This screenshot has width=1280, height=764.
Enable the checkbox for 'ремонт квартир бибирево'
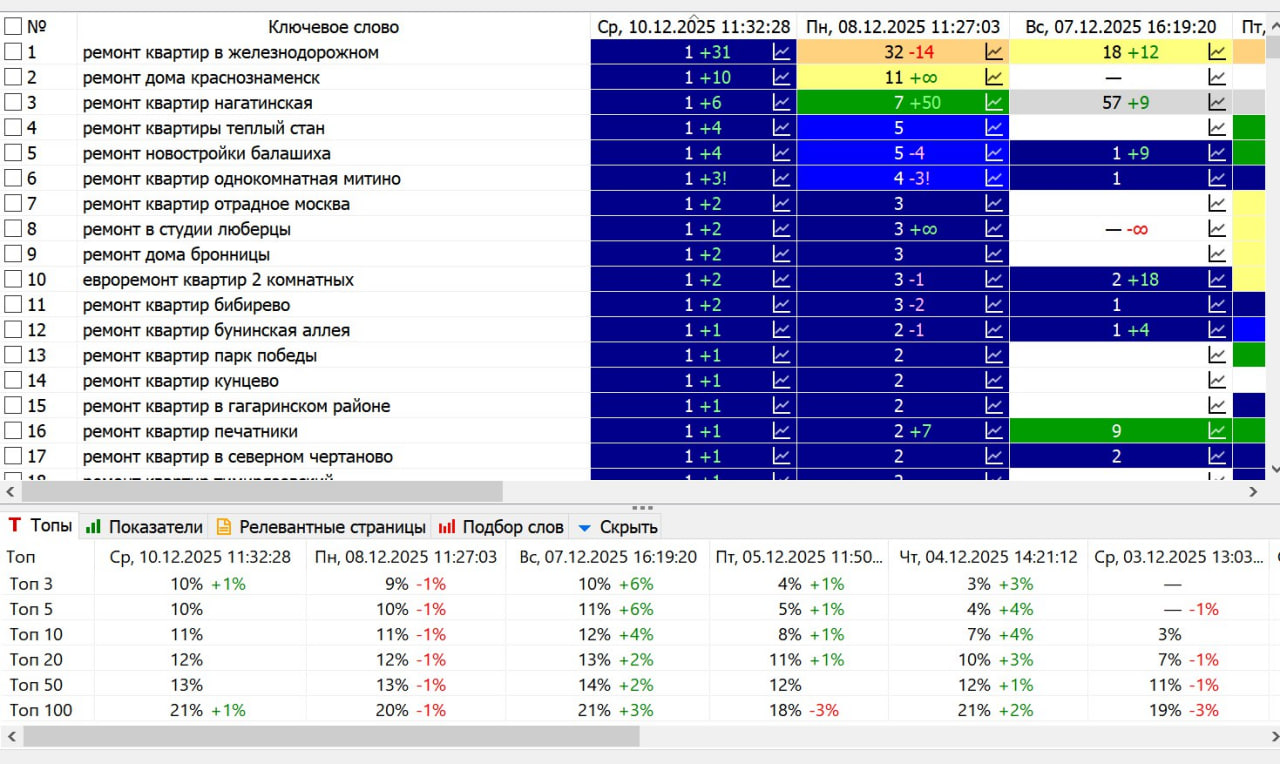point(13,304)
